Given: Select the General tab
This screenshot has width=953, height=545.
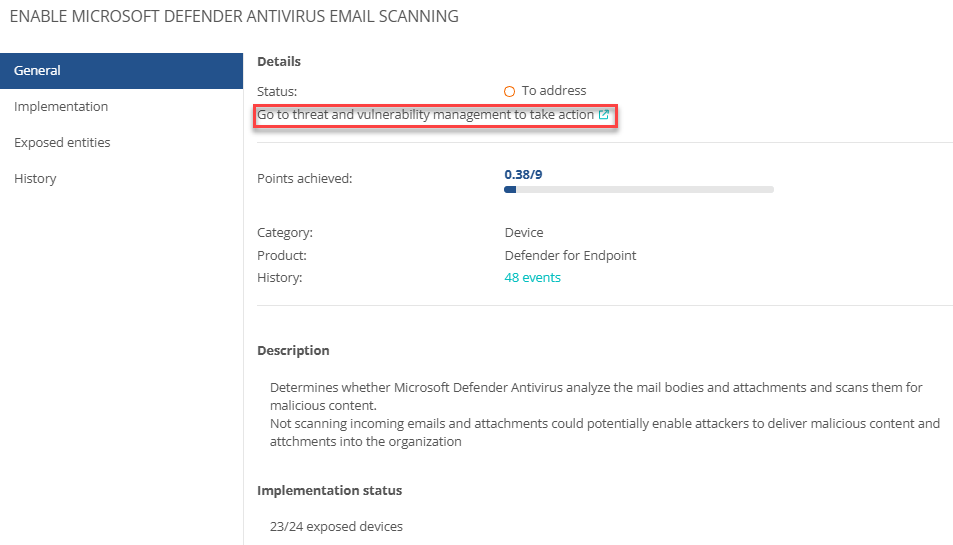Looking at the screenshot, I should pyautogui.click(x=122, y=70).
